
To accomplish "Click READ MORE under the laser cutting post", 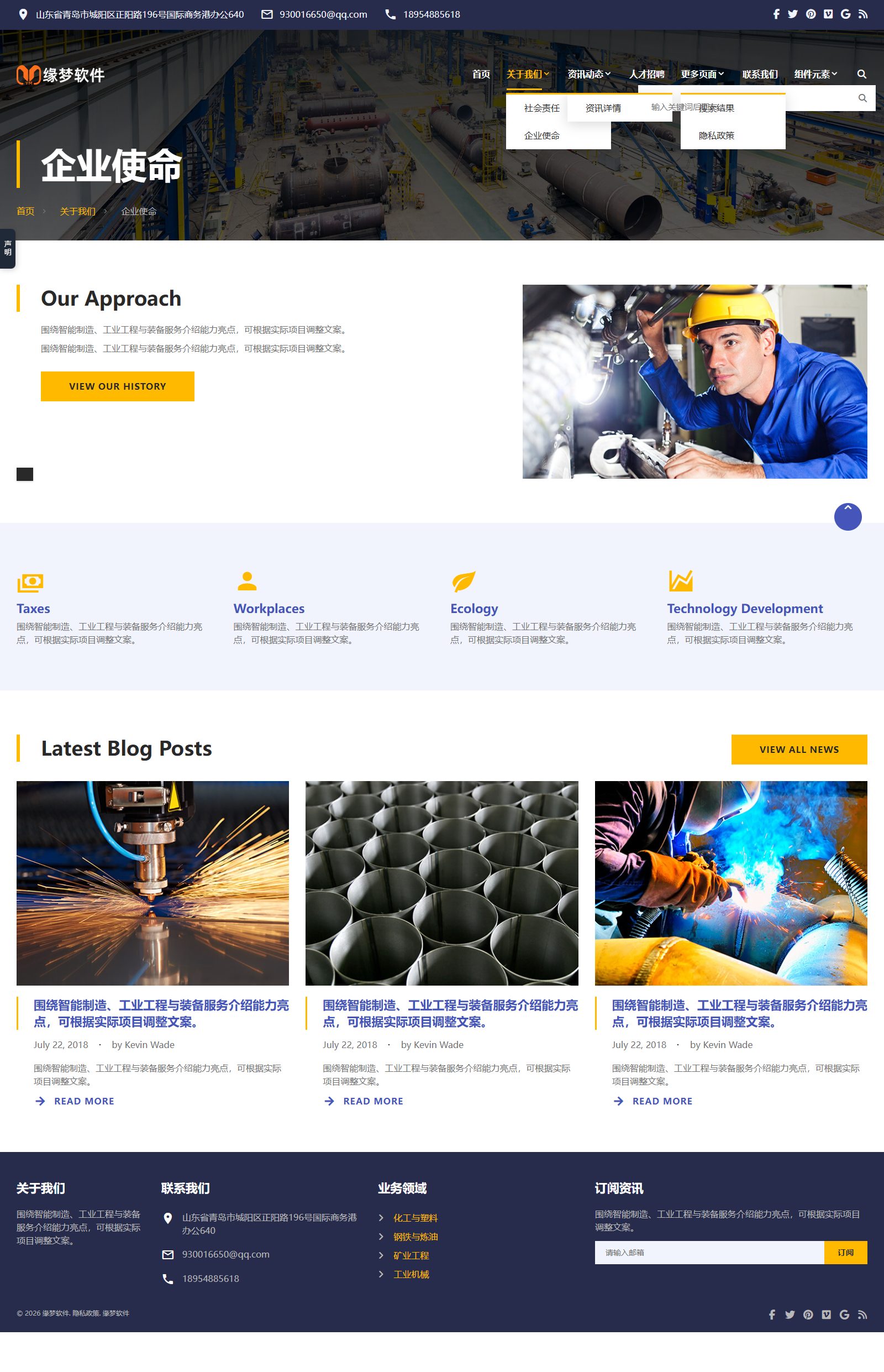I will coord(75,1101).
